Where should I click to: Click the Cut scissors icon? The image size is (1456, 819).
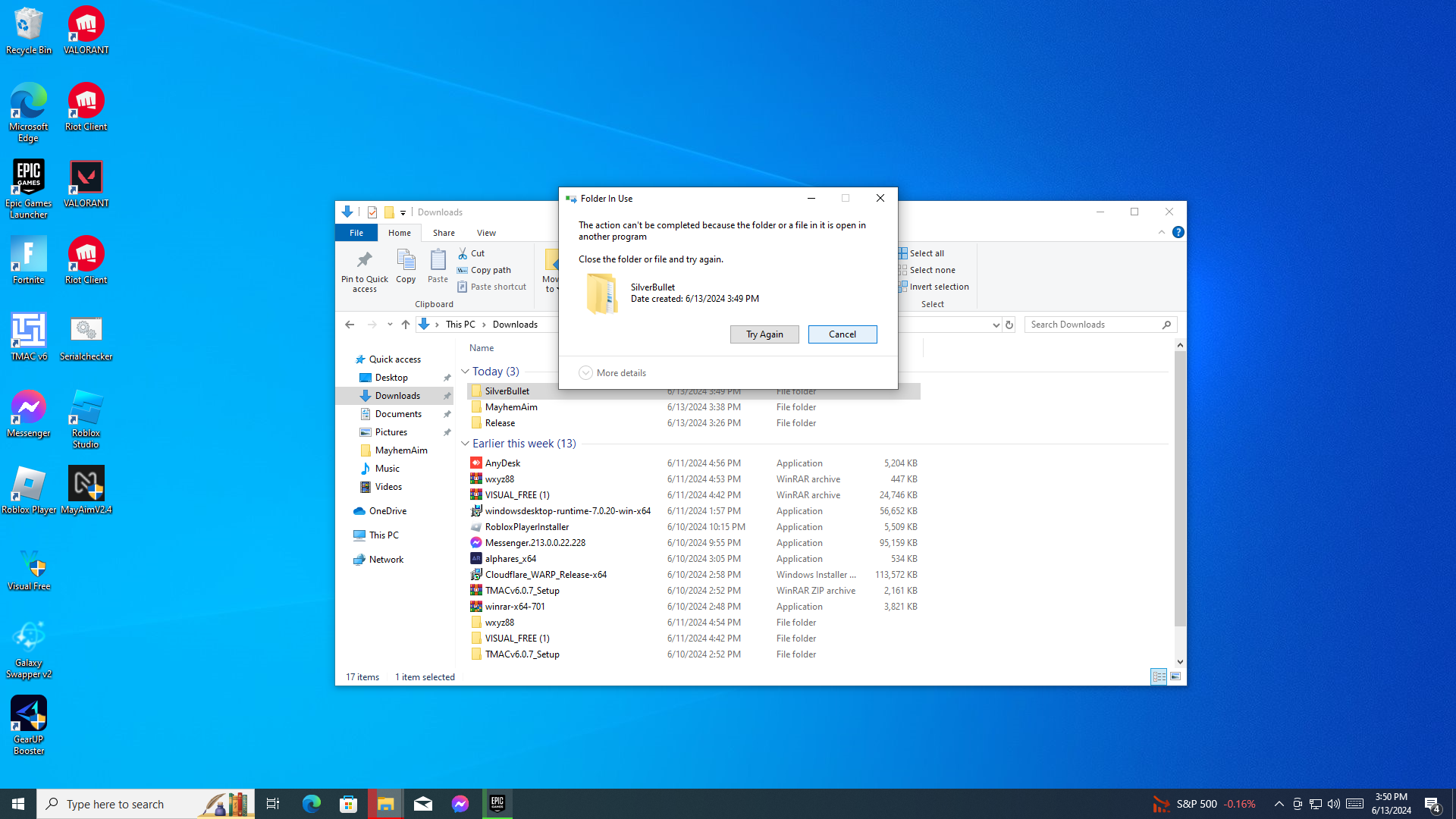[463, 253]
